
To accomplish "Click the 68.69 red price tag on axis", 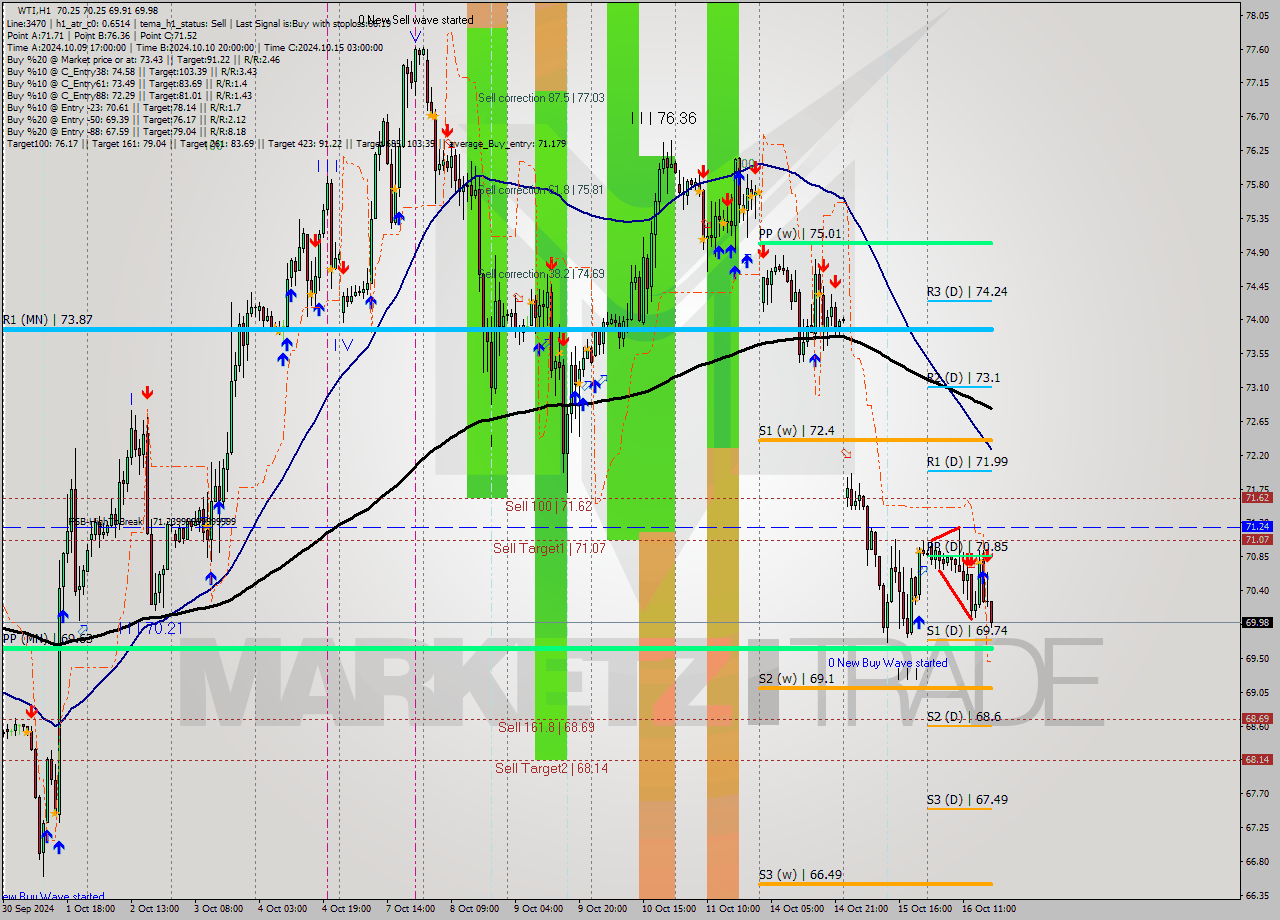I will pyautogui.click(x=1257, y=718).
